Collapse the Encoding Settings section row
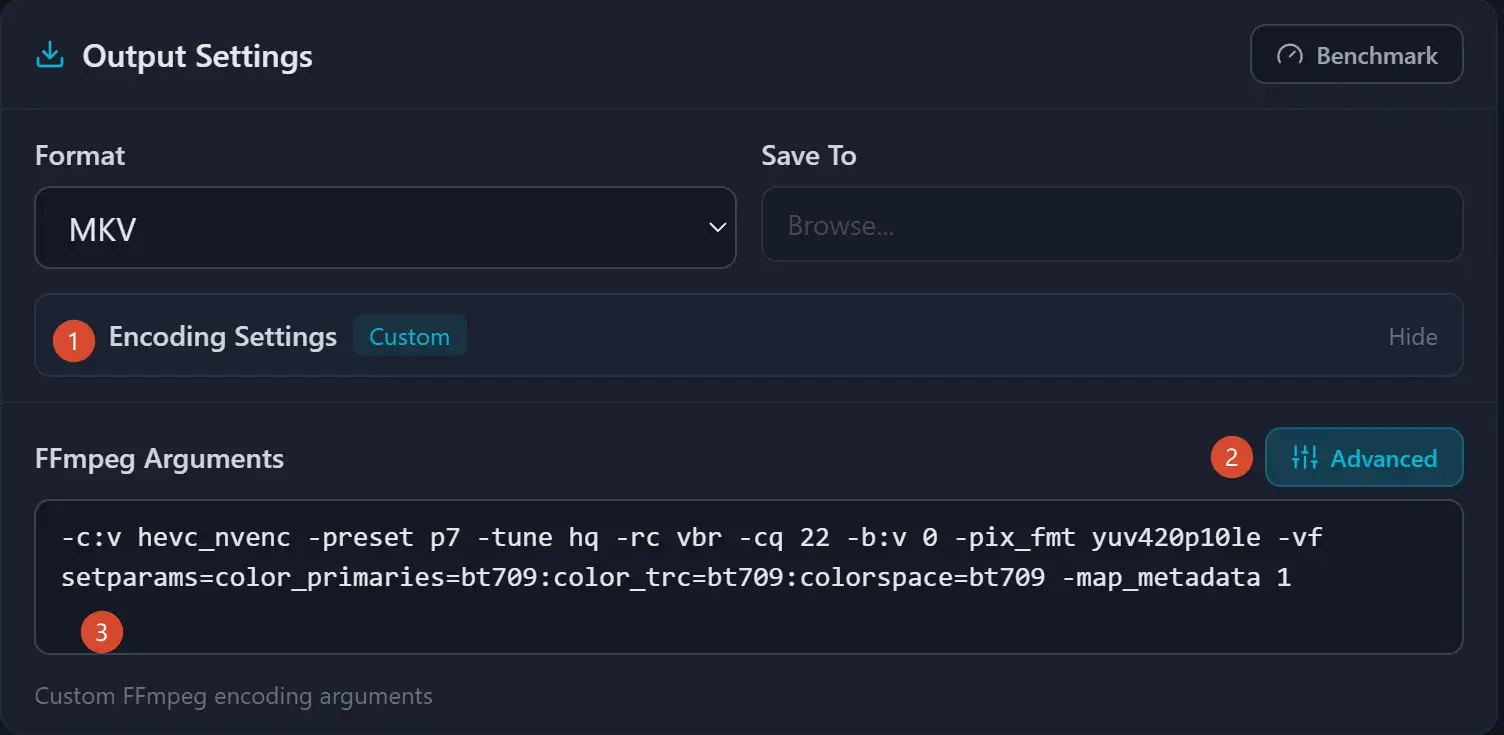This screenshot has height=735, width=1504. point(749,335)
